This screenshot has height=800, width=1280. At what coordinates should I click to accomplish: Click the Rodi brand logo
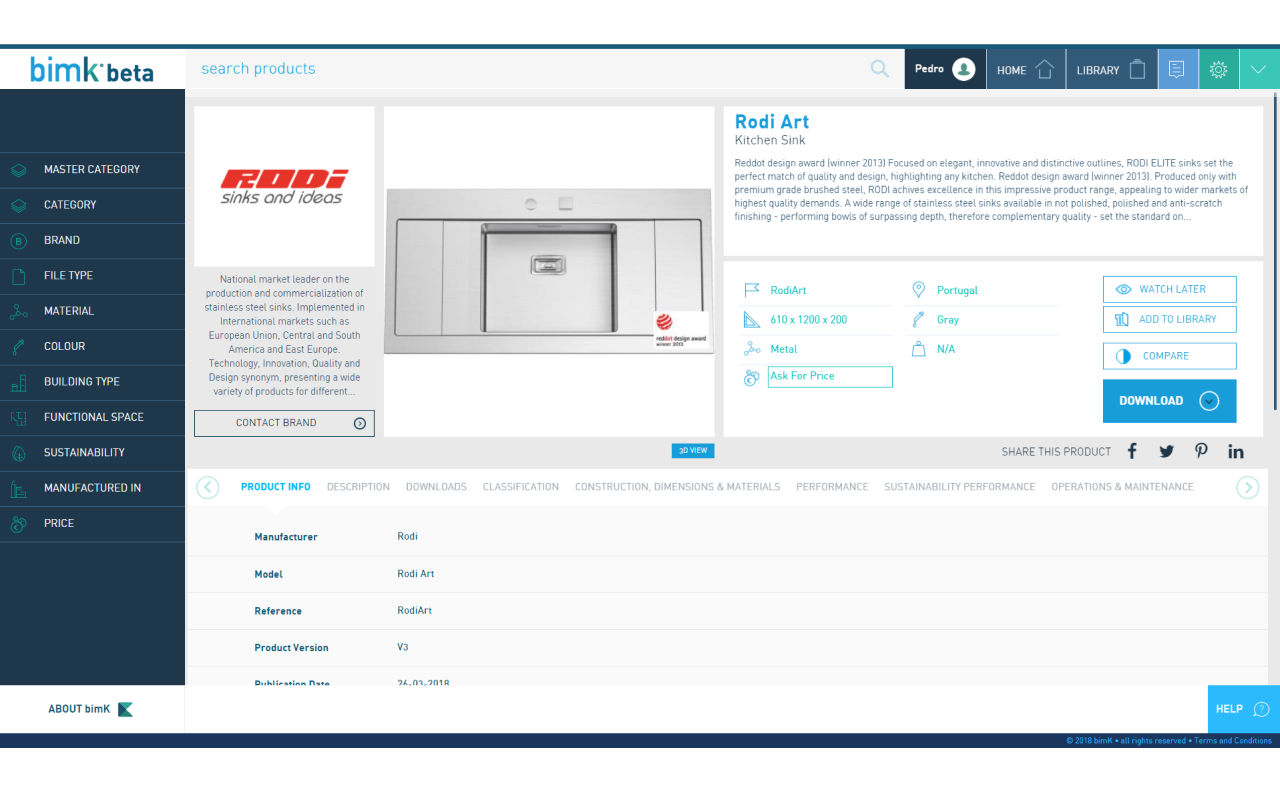(284, 186)
